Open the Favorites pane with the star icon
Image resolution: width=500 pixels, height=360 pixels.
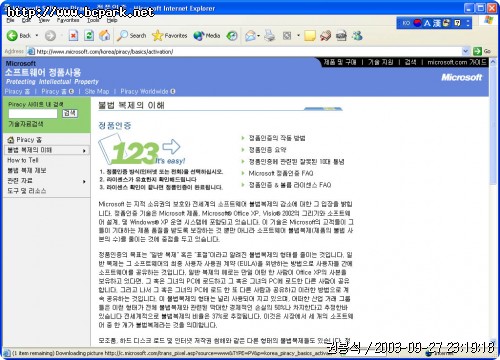[170, 35]
